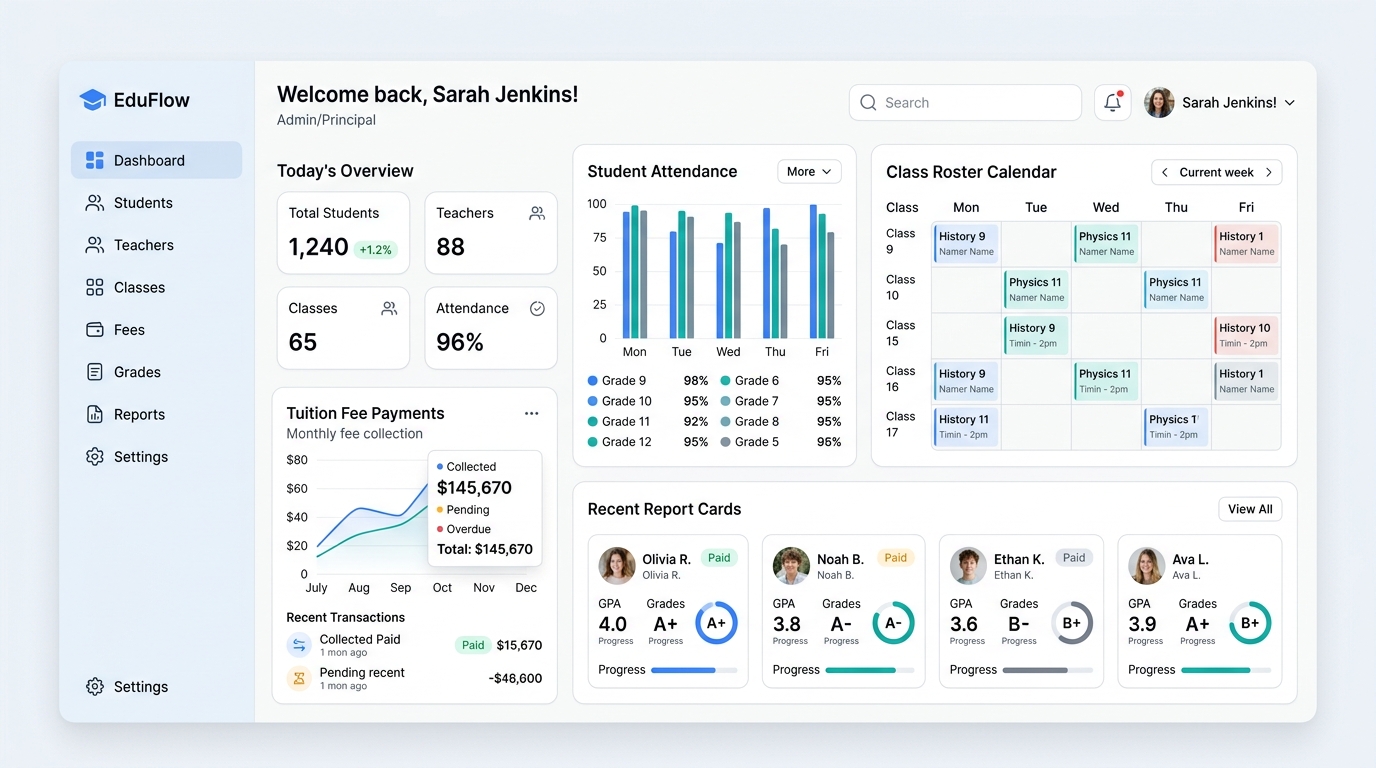Go to the next week in Class Roster Calendar

click(x=1269, y=172)
